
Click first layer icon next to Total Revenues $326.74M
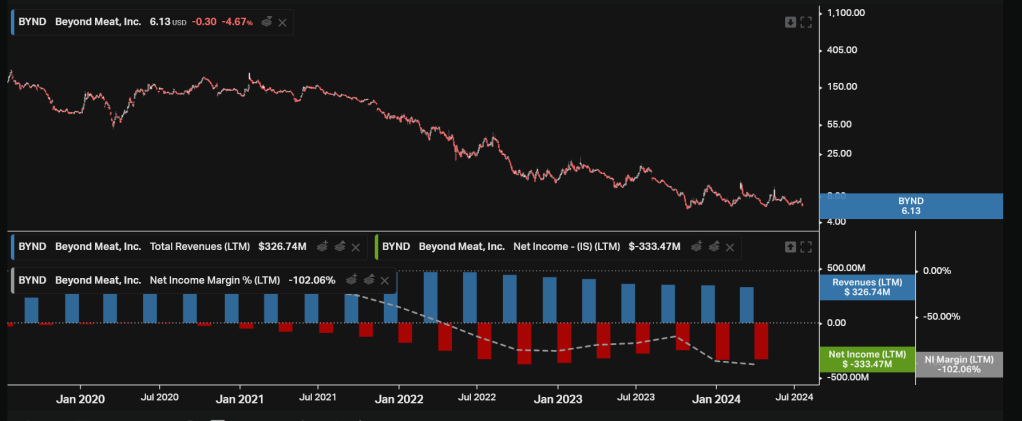pos(323,246)
